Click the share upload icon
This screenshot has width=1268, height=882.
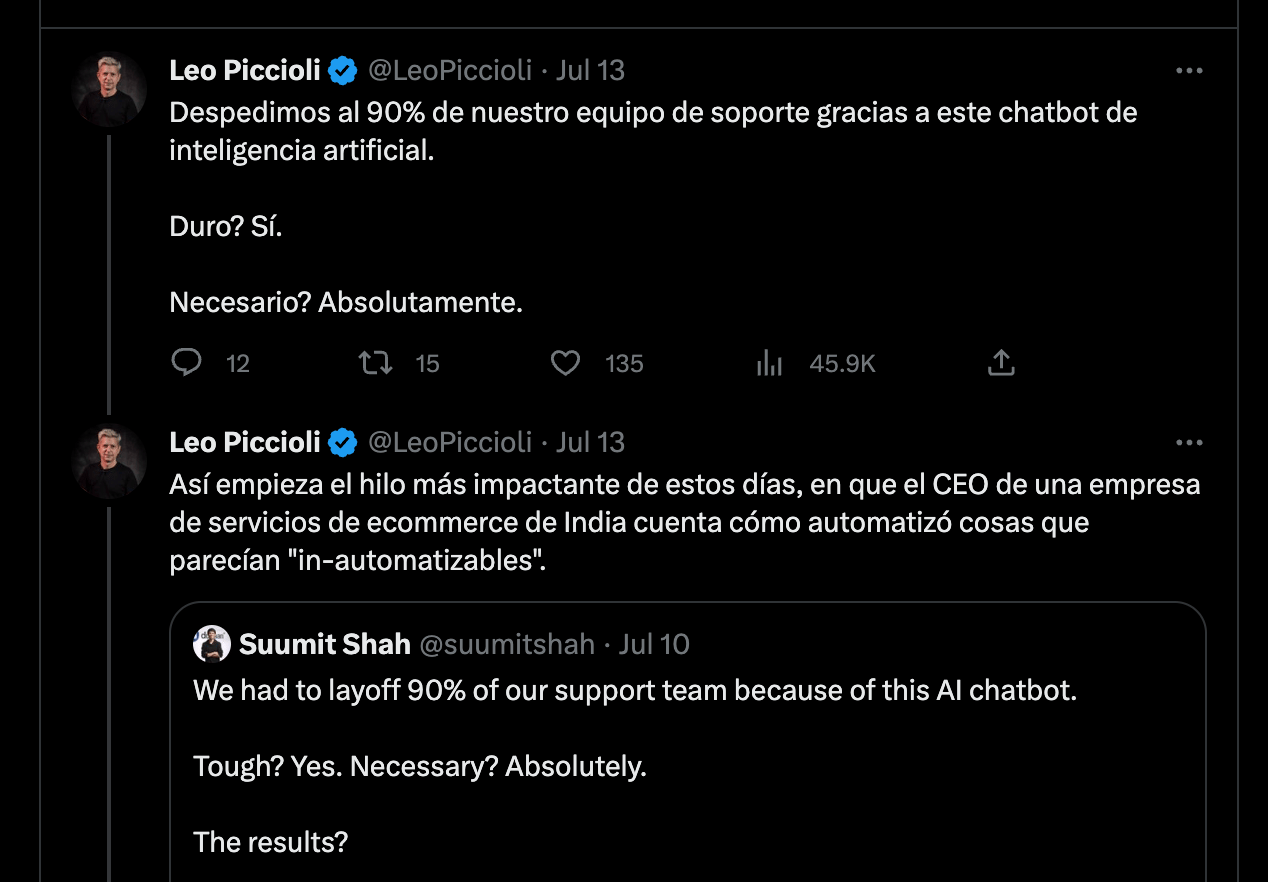pos(1001,363)
